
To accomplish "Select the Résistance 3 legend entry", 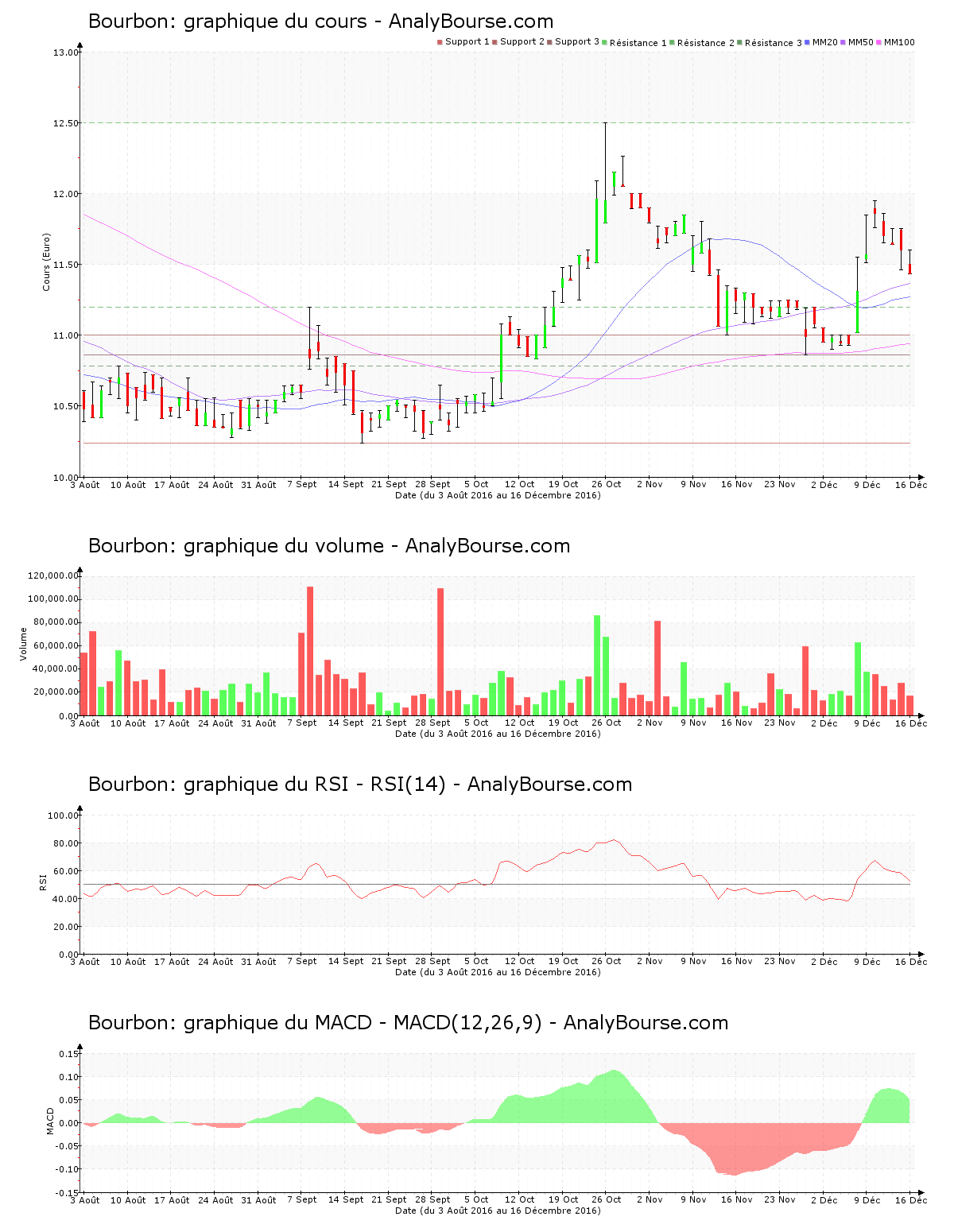I will pos(770,43).
